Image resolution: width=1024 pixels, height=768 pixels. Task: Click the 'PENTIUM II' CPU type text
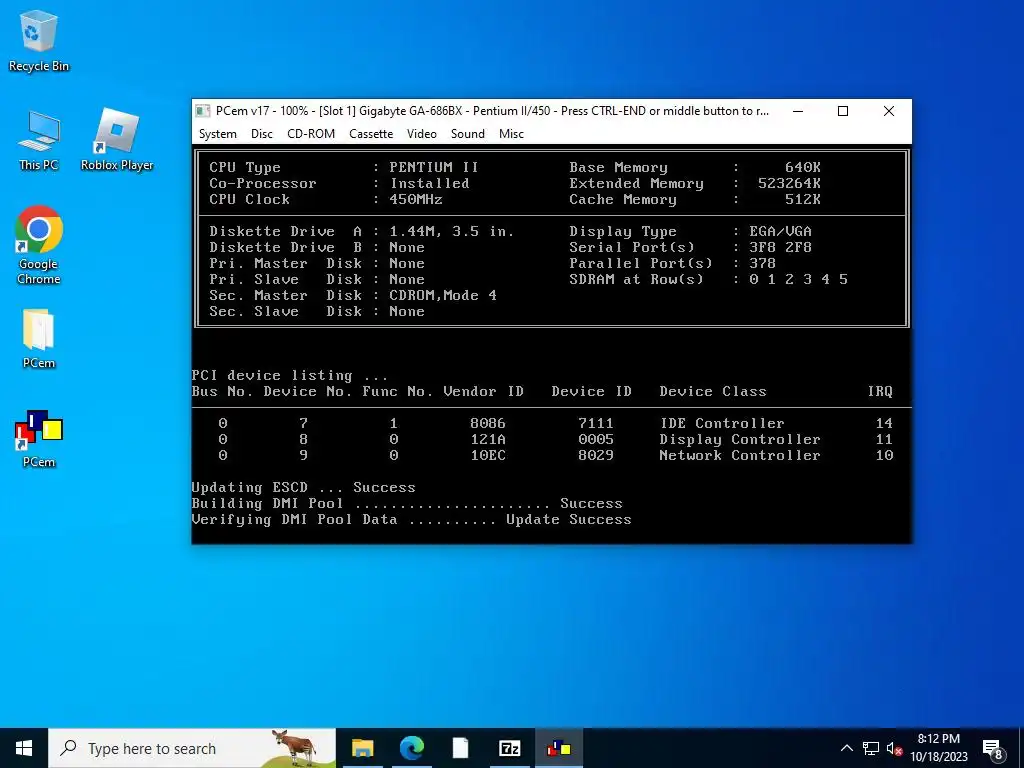point(434,167)
